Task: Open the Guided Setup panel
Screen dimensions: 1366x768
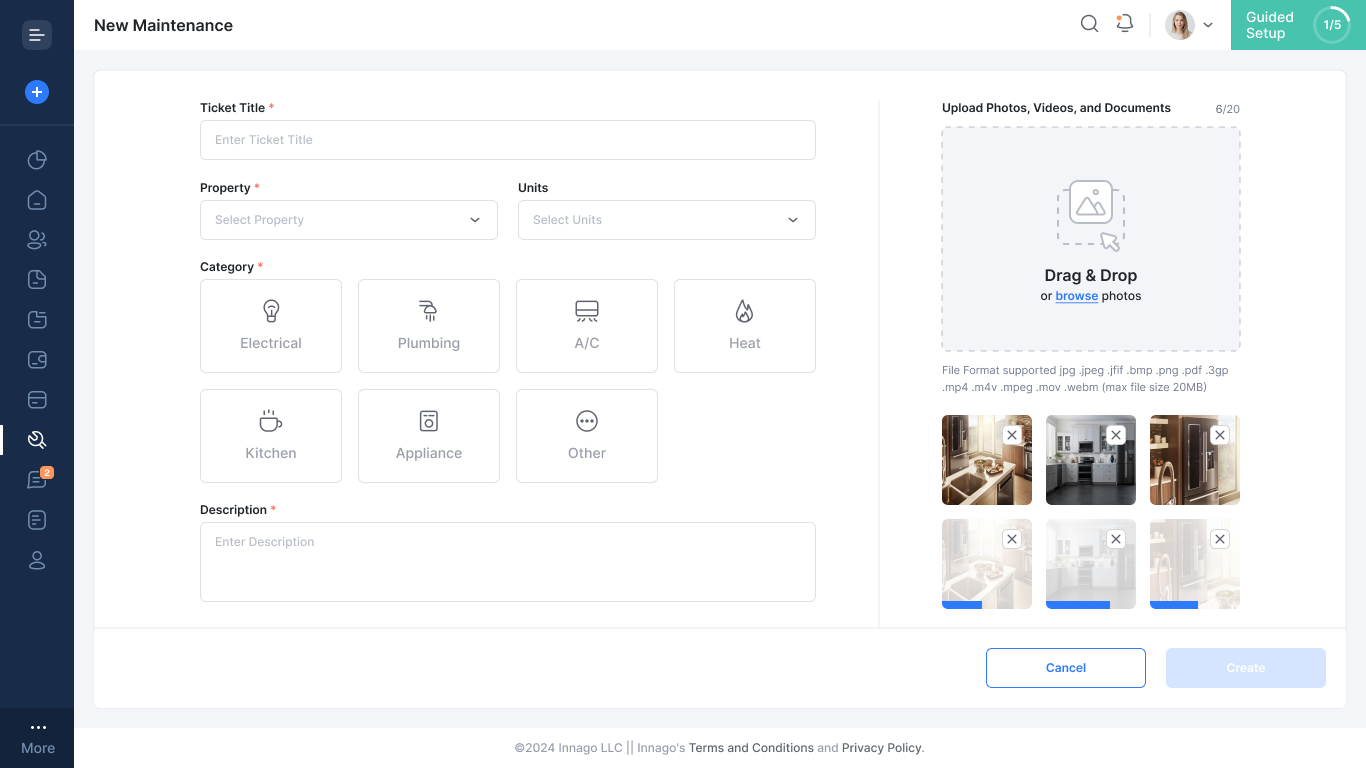Action: (x=1298, y=25)
